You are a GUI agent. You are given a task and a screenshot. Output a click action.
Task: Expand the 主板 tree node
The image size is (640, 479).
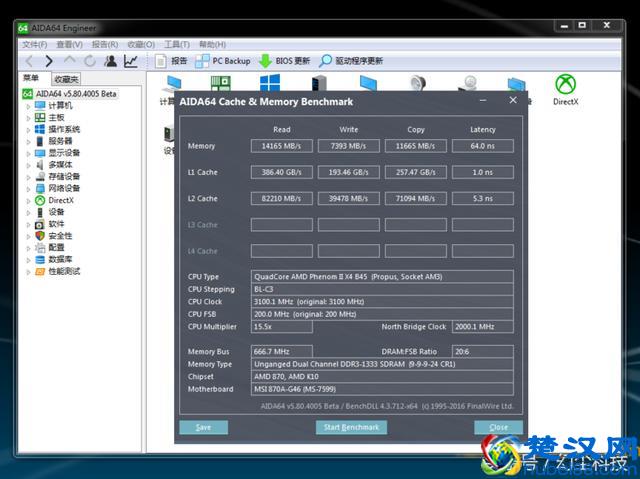click(x=28, y=118)
